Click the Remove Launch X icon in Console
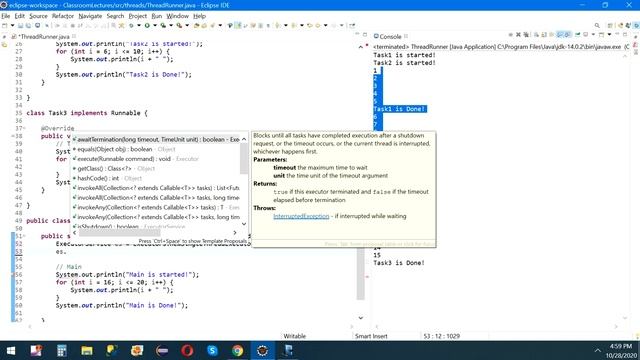This screenshot has width=640, height=360. (518, 35)
